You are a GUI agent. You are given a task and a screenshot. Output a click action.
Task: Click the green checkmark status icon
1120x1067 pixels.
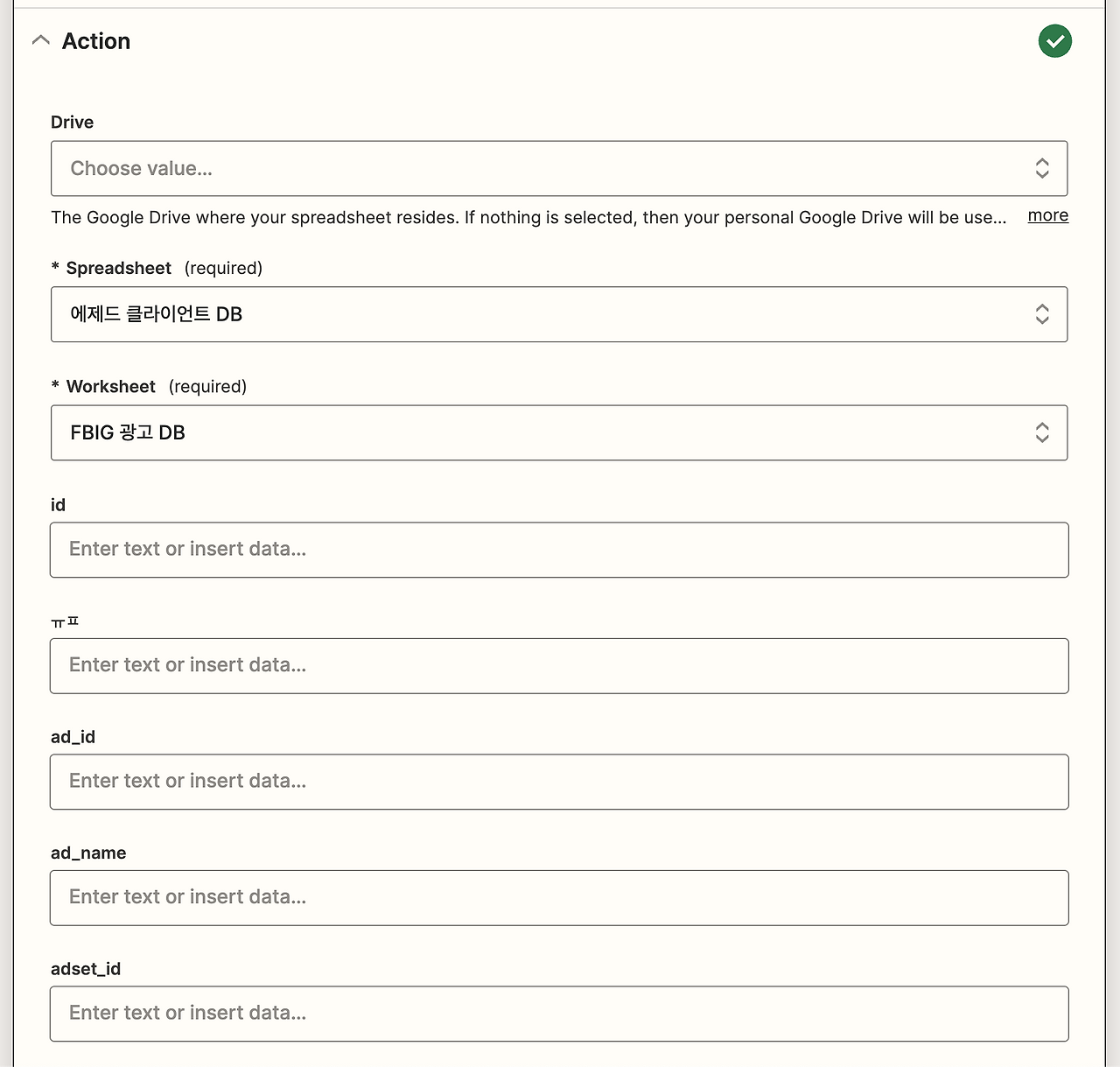tap(1054, 41)
